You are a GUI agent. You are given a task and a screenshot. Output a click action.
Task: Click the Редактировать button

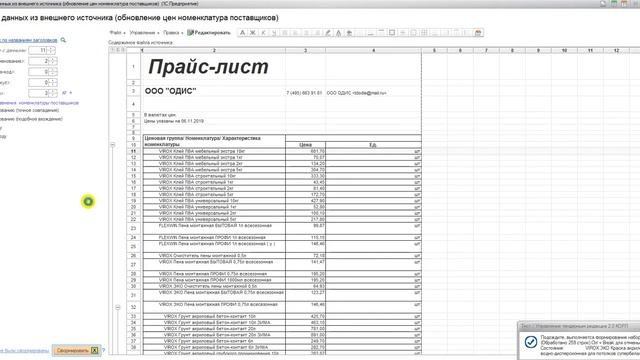tap(209, 33)
